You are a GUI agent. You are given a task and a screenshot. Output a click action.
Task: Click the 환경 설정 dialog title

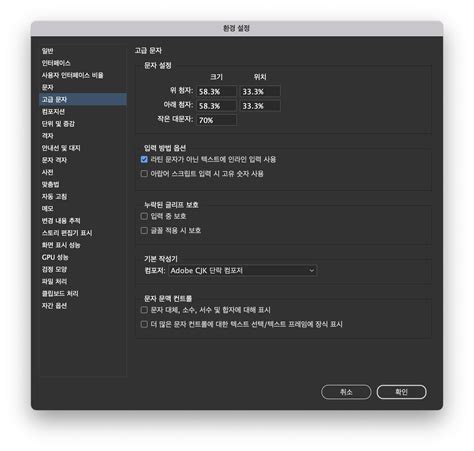click(236, 28)
